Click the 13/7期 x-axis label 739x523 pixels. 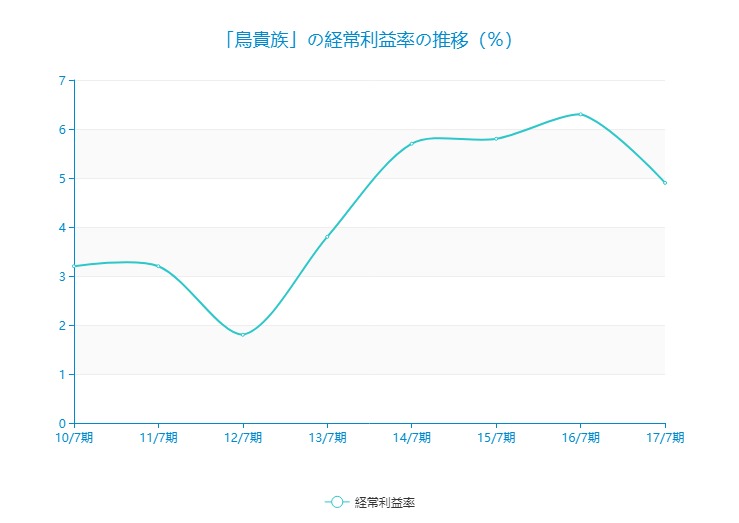coord(327,437)
